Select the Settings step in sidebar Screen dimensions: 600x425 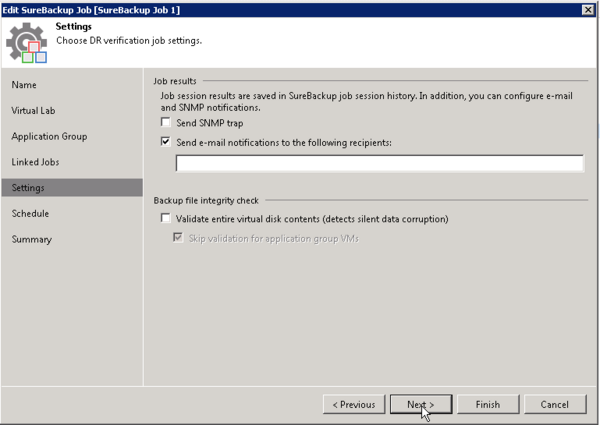click(x=28, y=188)
